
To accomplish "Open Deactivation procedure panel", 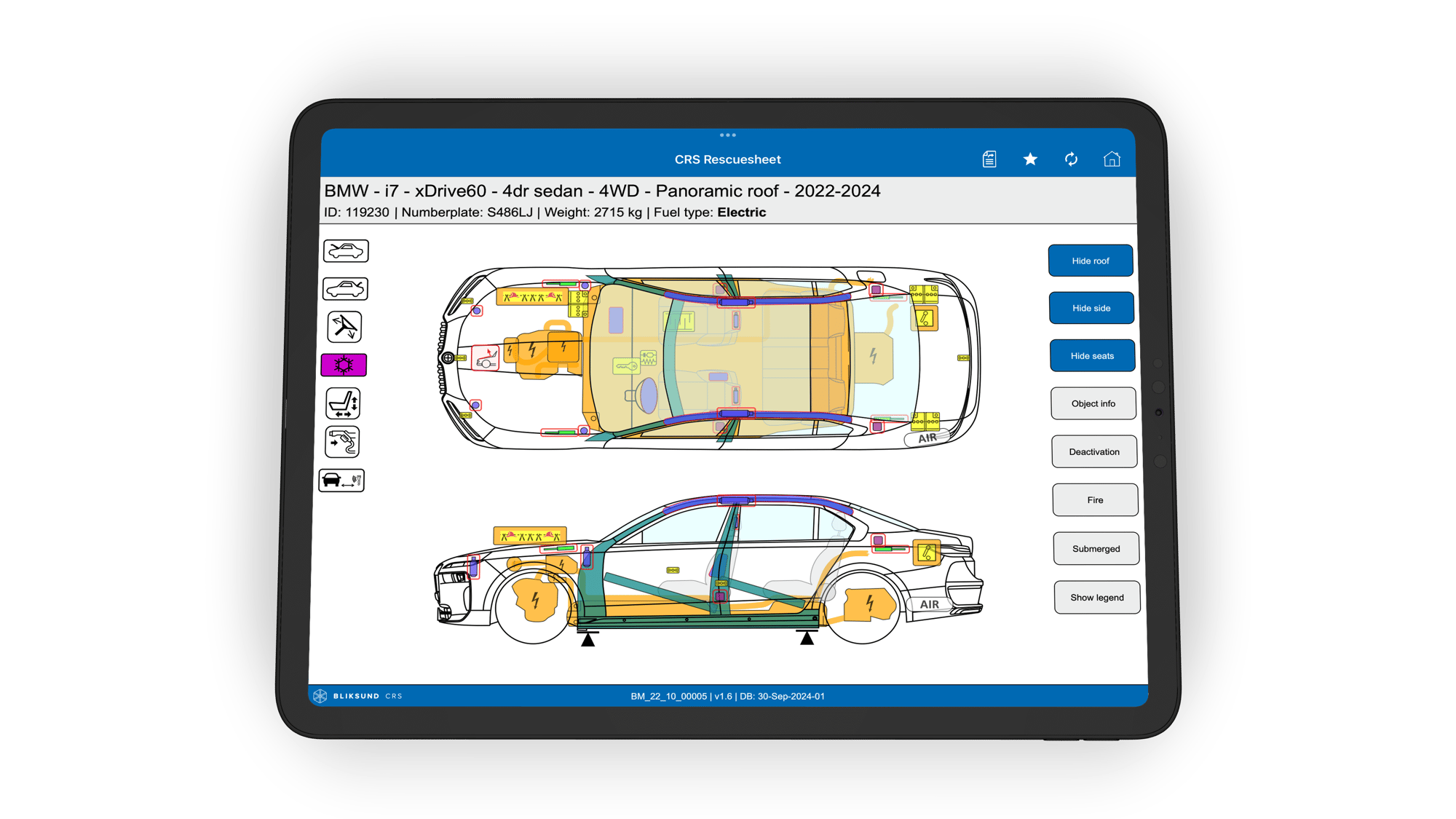I will (x=1091, y=452).
